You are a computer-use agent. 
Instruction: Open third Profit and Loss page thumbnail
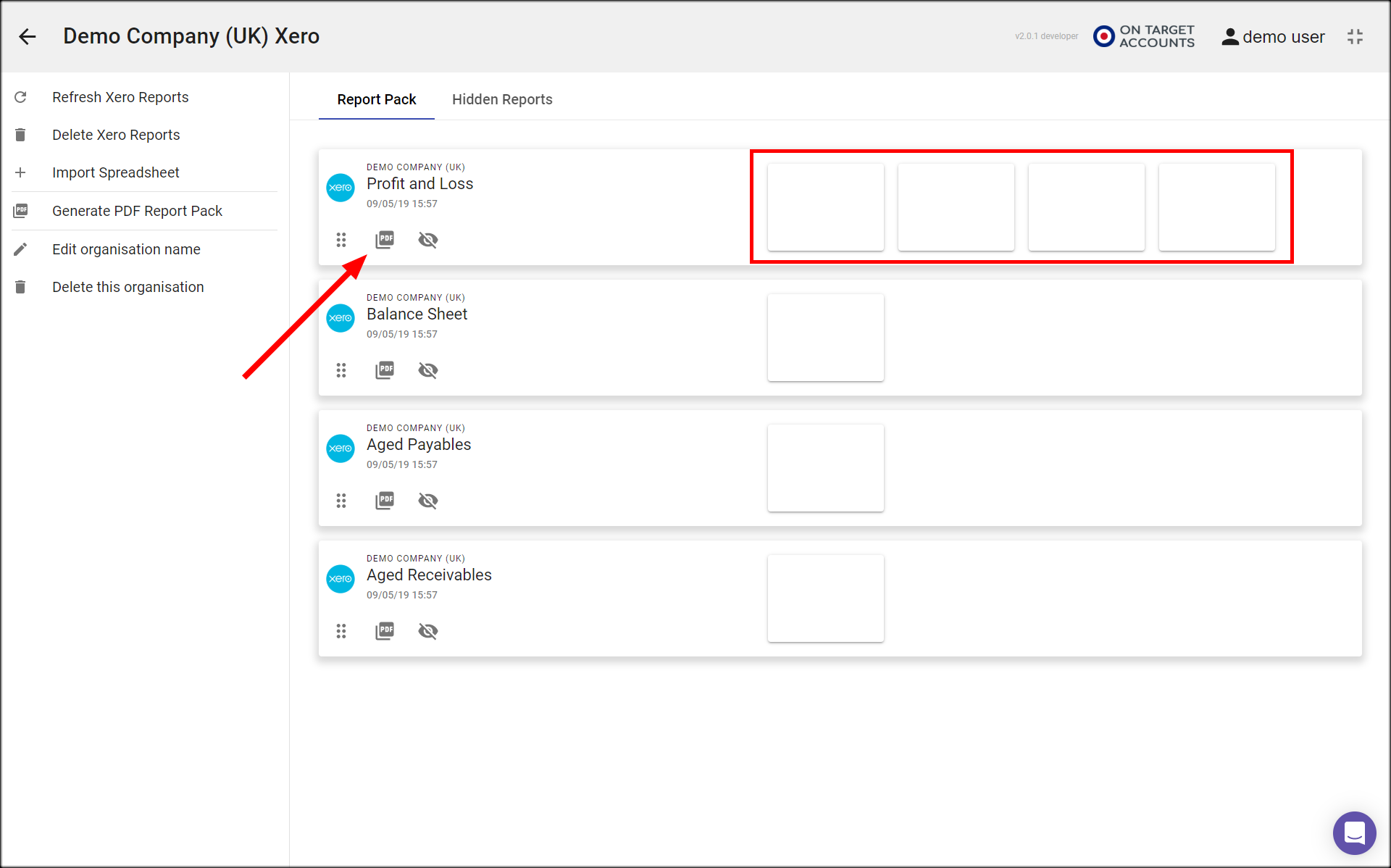click(1087, 207)
